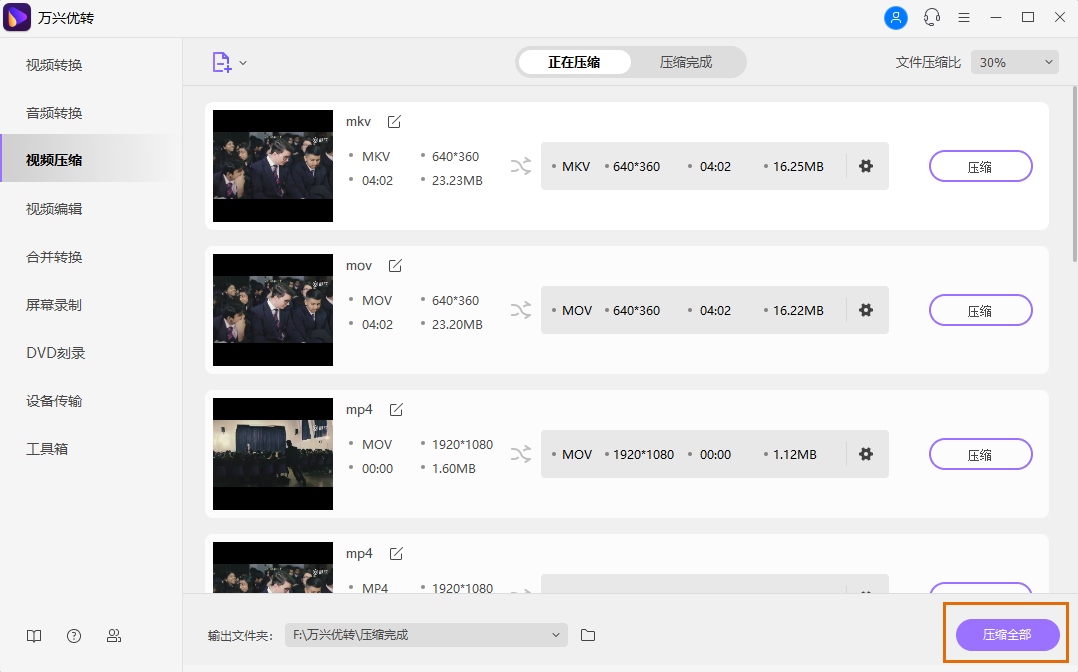The image size is (1078, 672).
Task: Open the output folder icon
Action: point(588,635)
